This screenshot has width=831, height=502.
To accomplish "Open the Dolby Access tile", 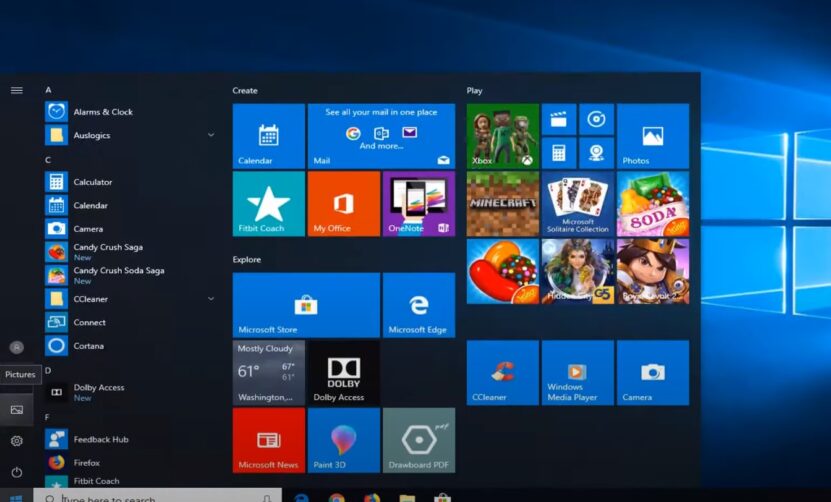I will pos(344,373).
